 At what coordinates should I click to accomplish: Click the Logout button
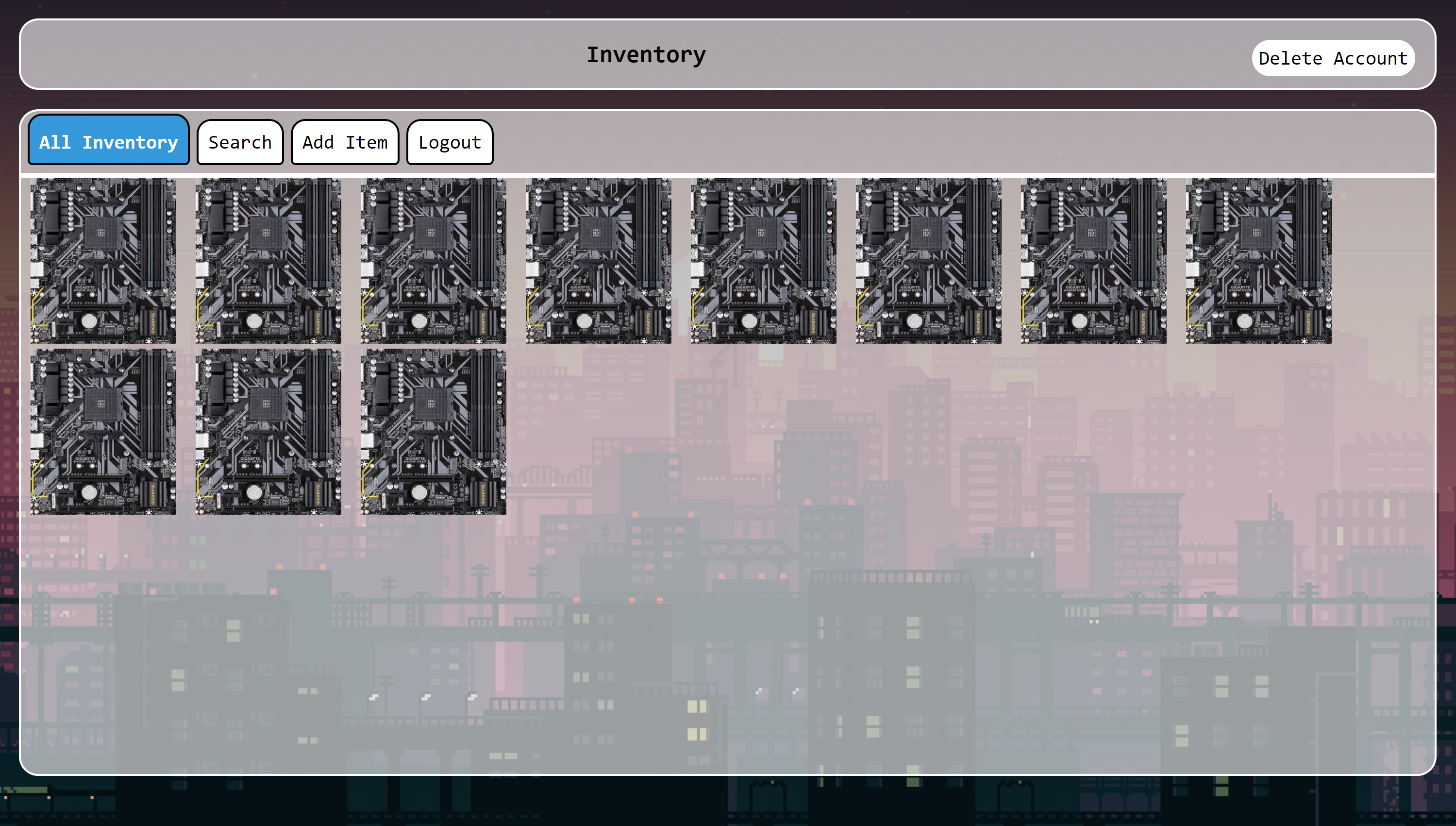pyautogui.click(x=450, y=142)
